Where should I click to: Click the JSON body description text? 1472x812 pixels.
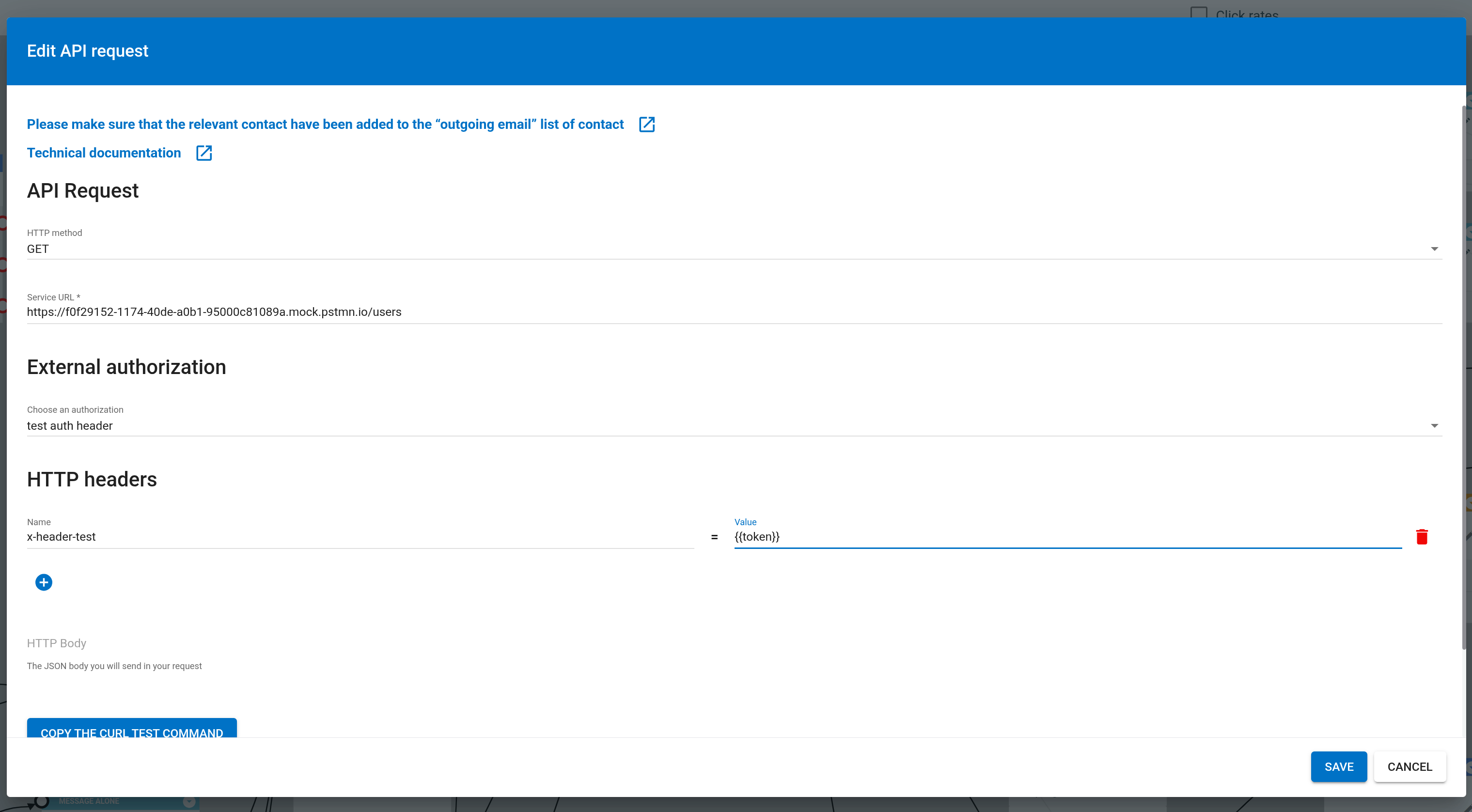pyautogui.click(x=114, y=666)
